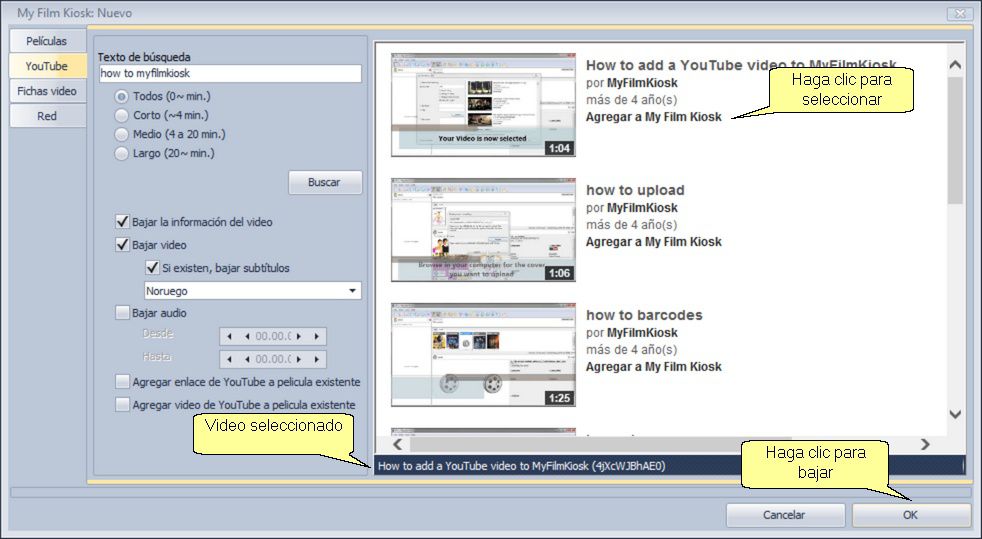Click Desde double-left arrow stepper
This screenshot has width=982, height=539.
tap(229, 336)
